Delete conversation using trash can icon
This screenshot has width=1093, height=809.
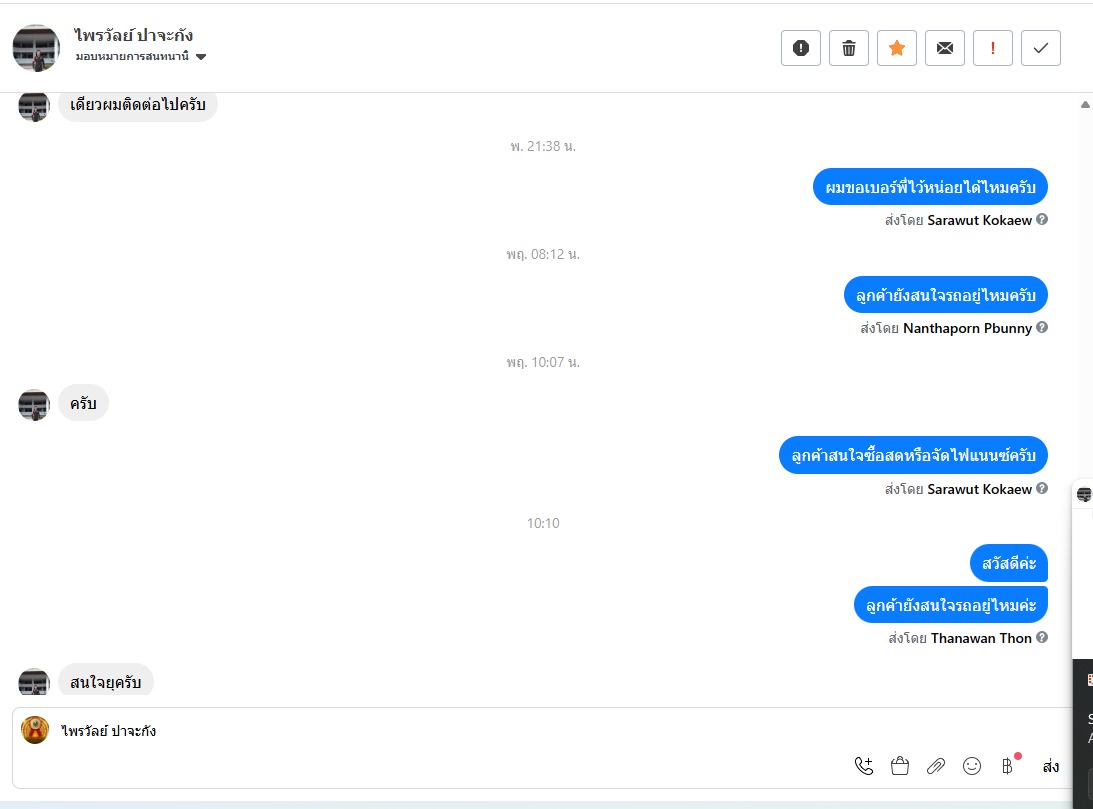pos(848,48)
